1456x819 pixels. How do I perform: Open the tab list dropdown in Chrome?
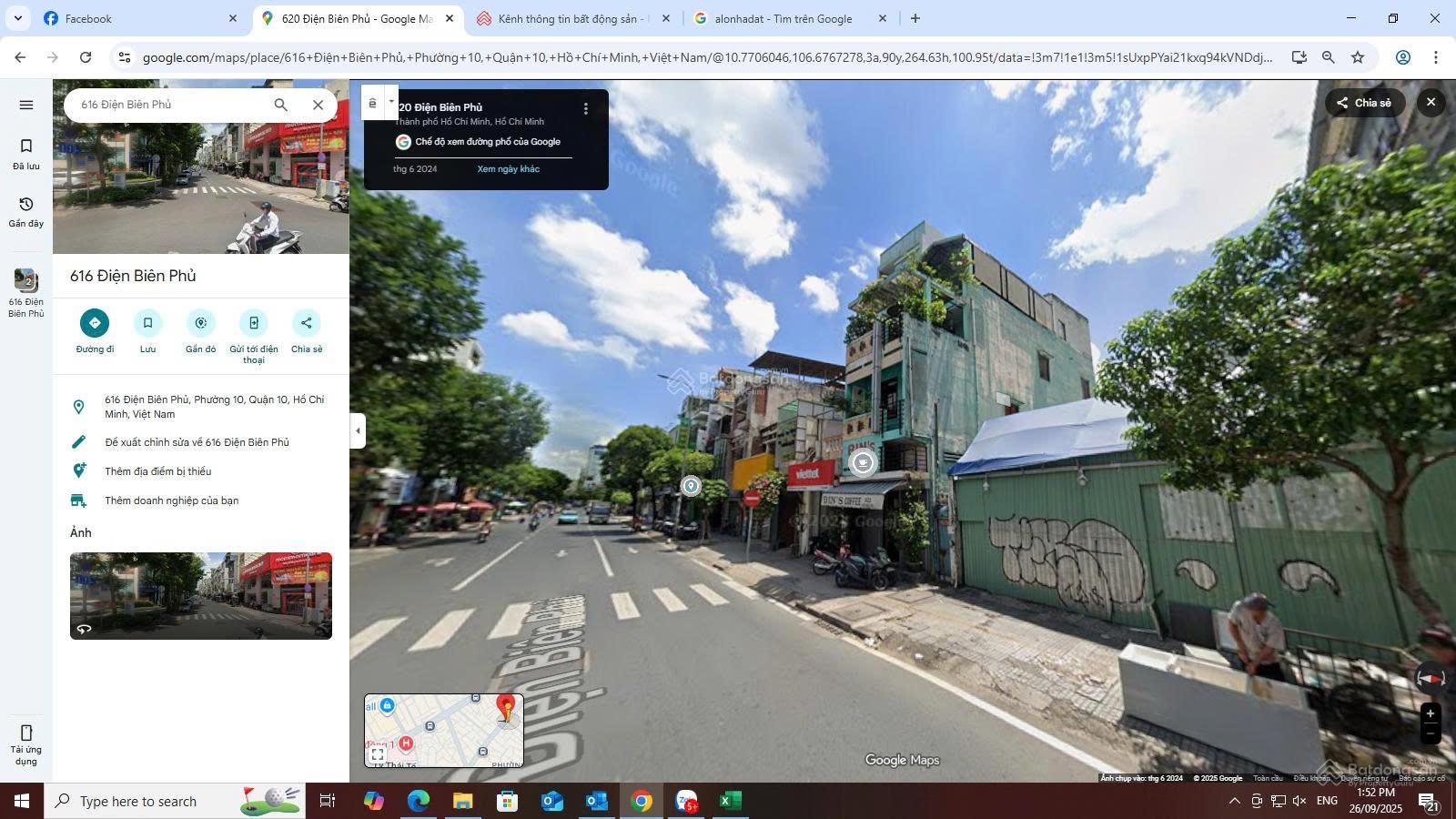tap(17, 18)
